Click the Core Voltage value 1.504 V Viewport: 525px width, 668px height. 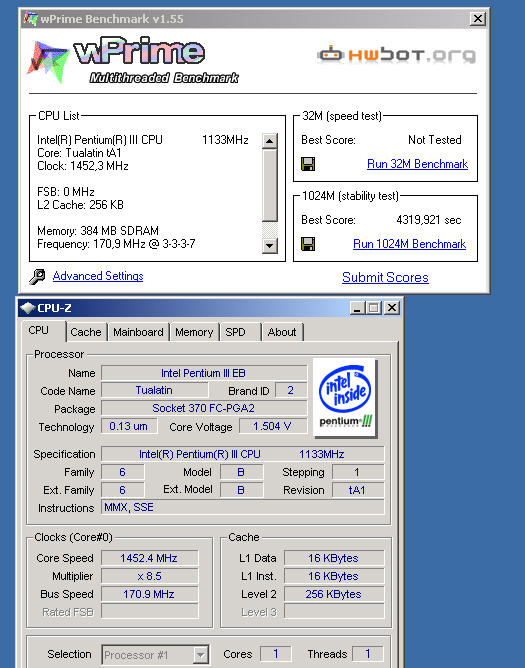(273, 426)
